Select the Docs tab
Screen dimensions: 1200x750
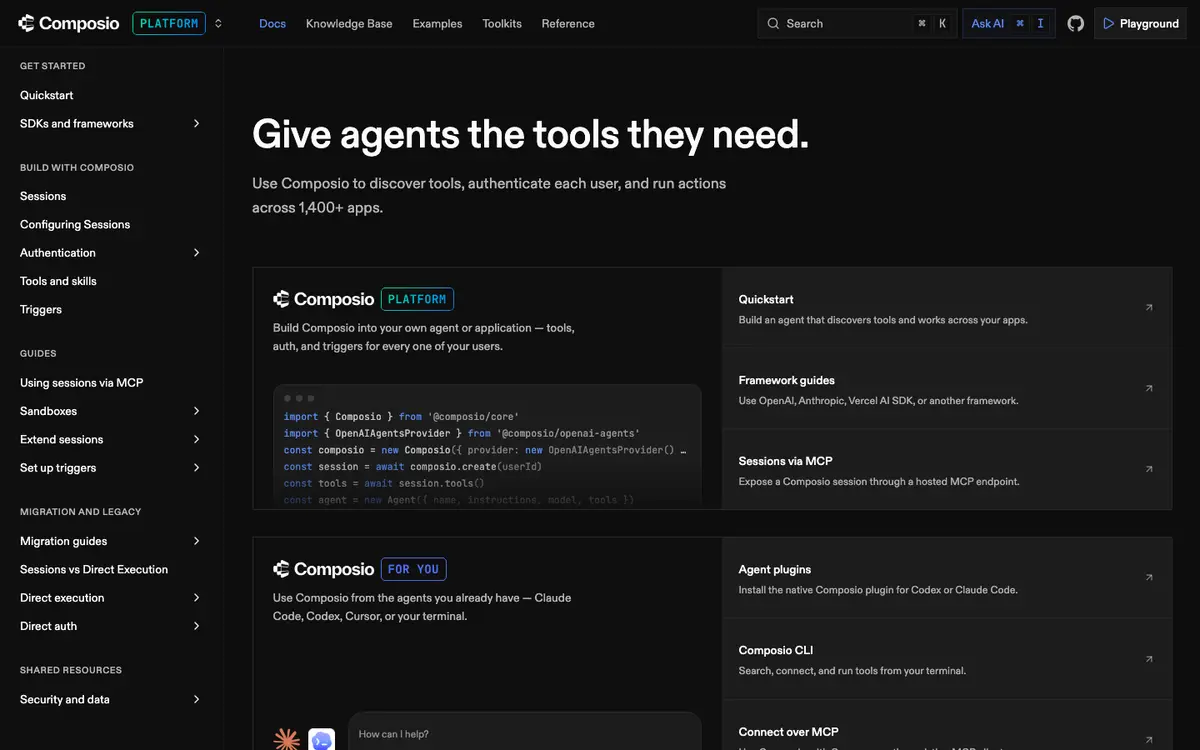272,23
